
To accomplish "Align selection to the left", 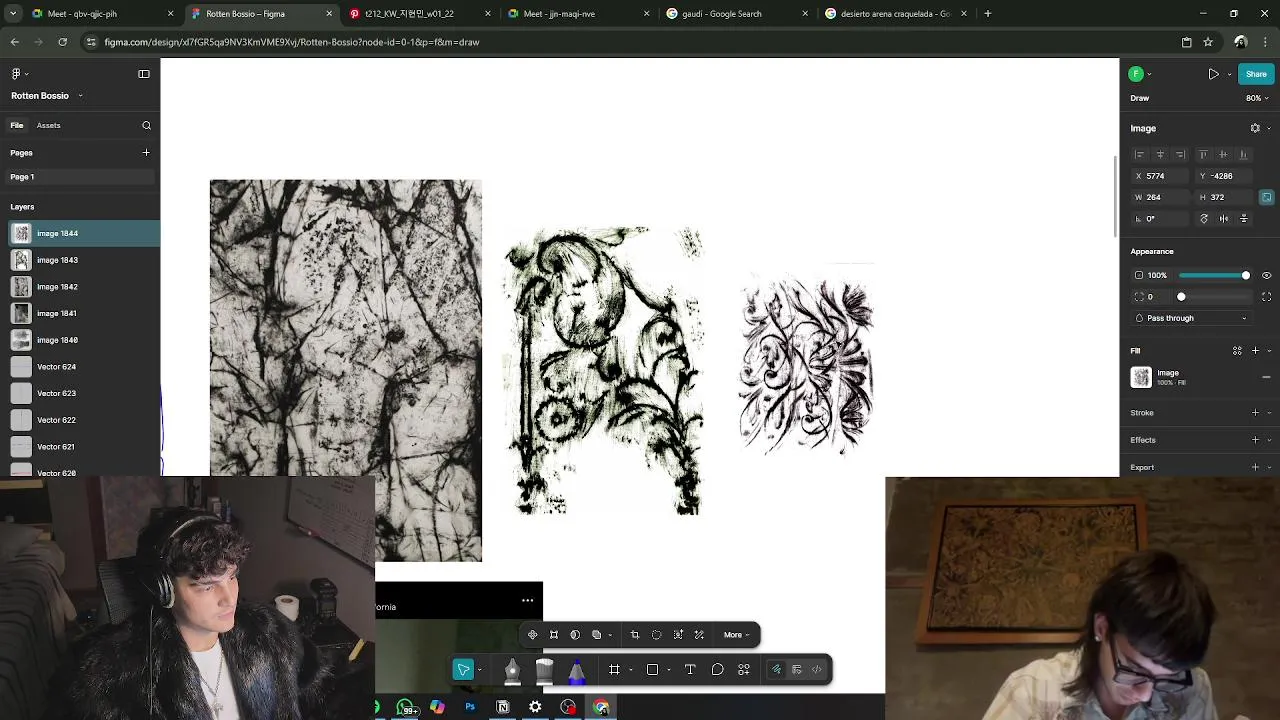I will coord(1139,155).
